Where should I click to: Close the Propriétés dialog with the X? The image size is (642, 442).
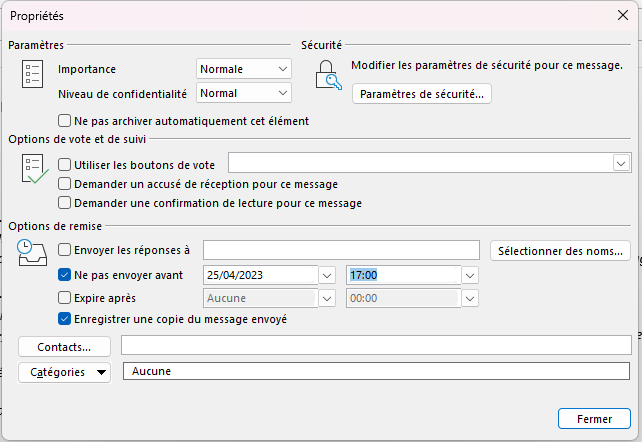click(x=623, y=14)
